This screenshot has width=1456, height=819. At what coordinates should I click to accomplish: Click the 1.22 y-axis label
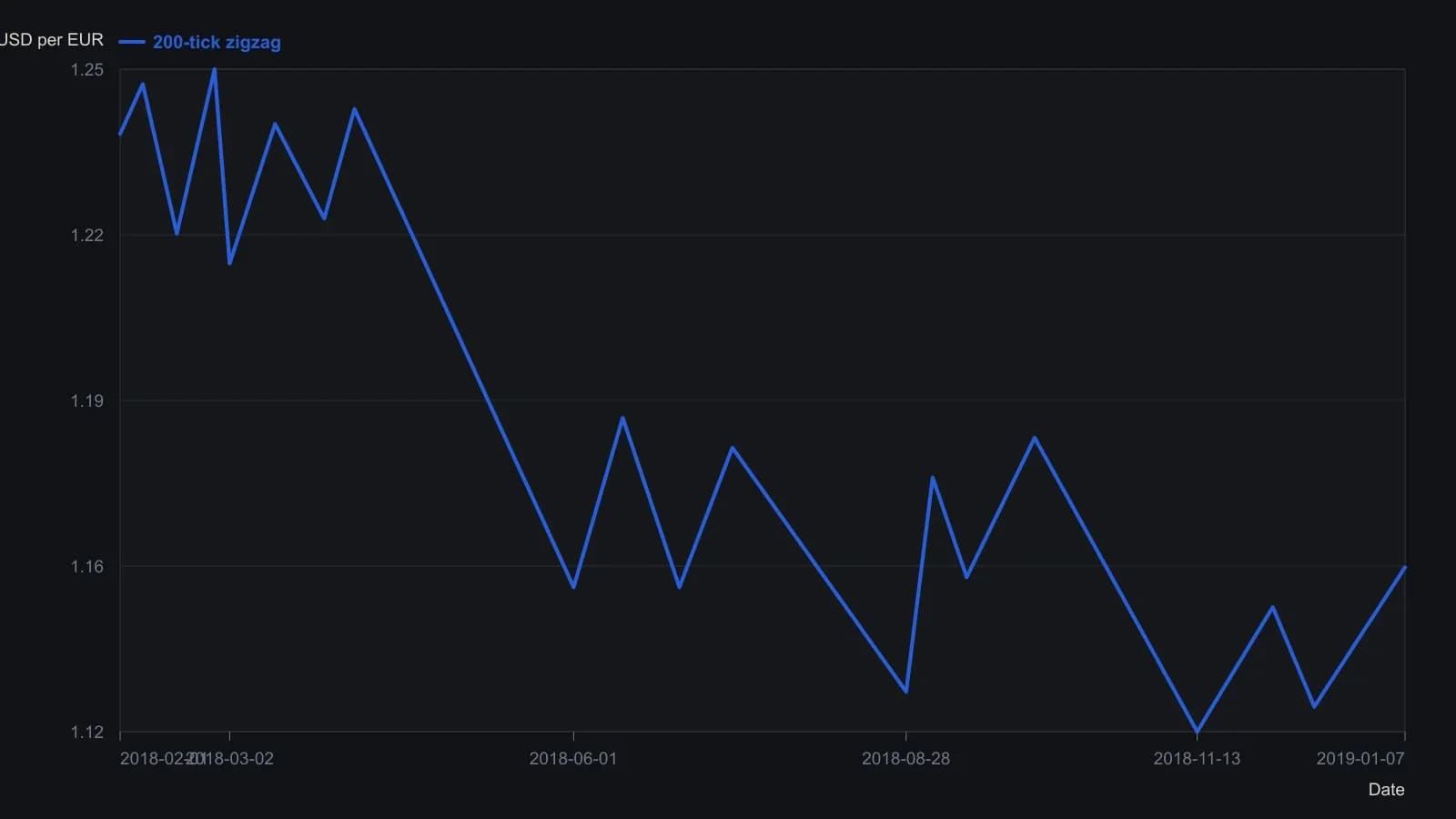click(x=87, y=235)
